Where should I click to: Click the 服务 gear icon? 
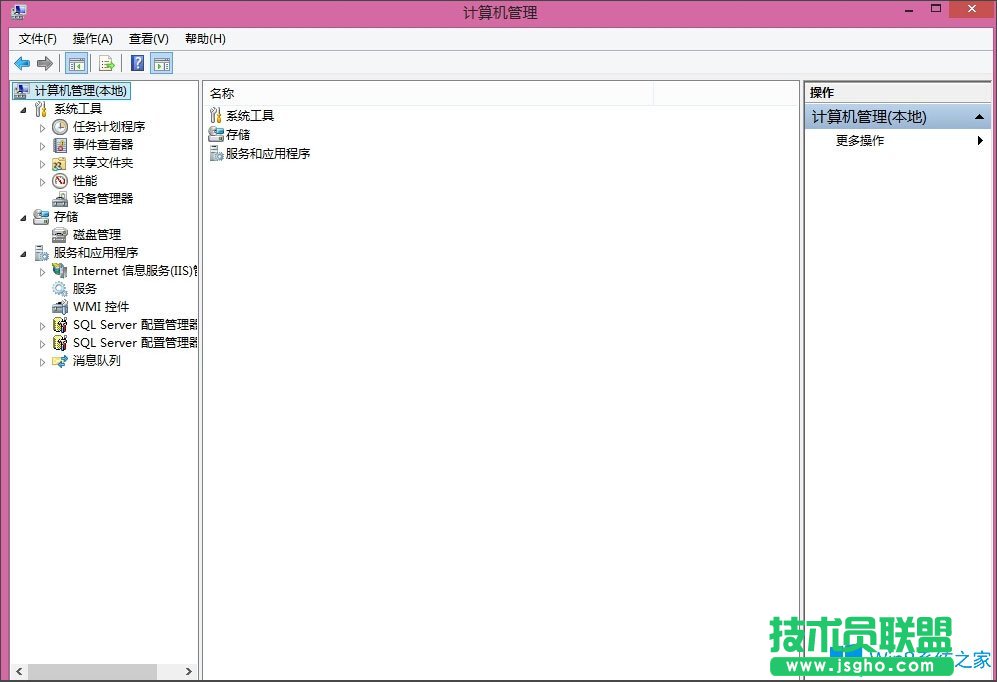[x=59, y=288]
